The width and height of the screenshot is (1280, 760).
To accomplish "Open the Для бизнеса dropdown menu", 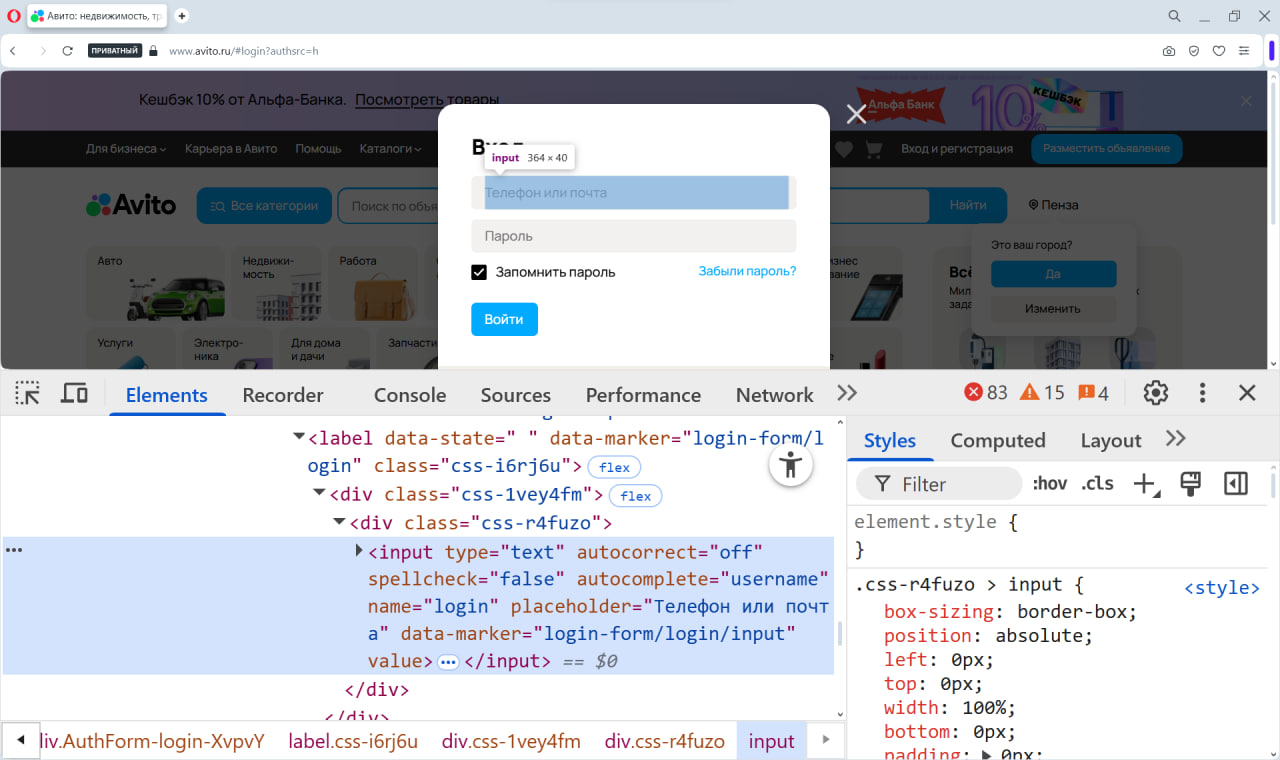I will click(x=126, y=149).
